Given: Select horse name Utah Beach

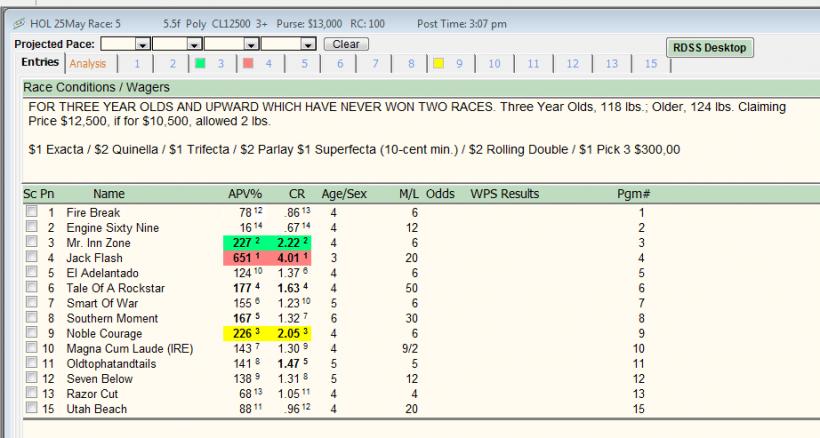Looking at the screenshot, I should tap(97, 409).
